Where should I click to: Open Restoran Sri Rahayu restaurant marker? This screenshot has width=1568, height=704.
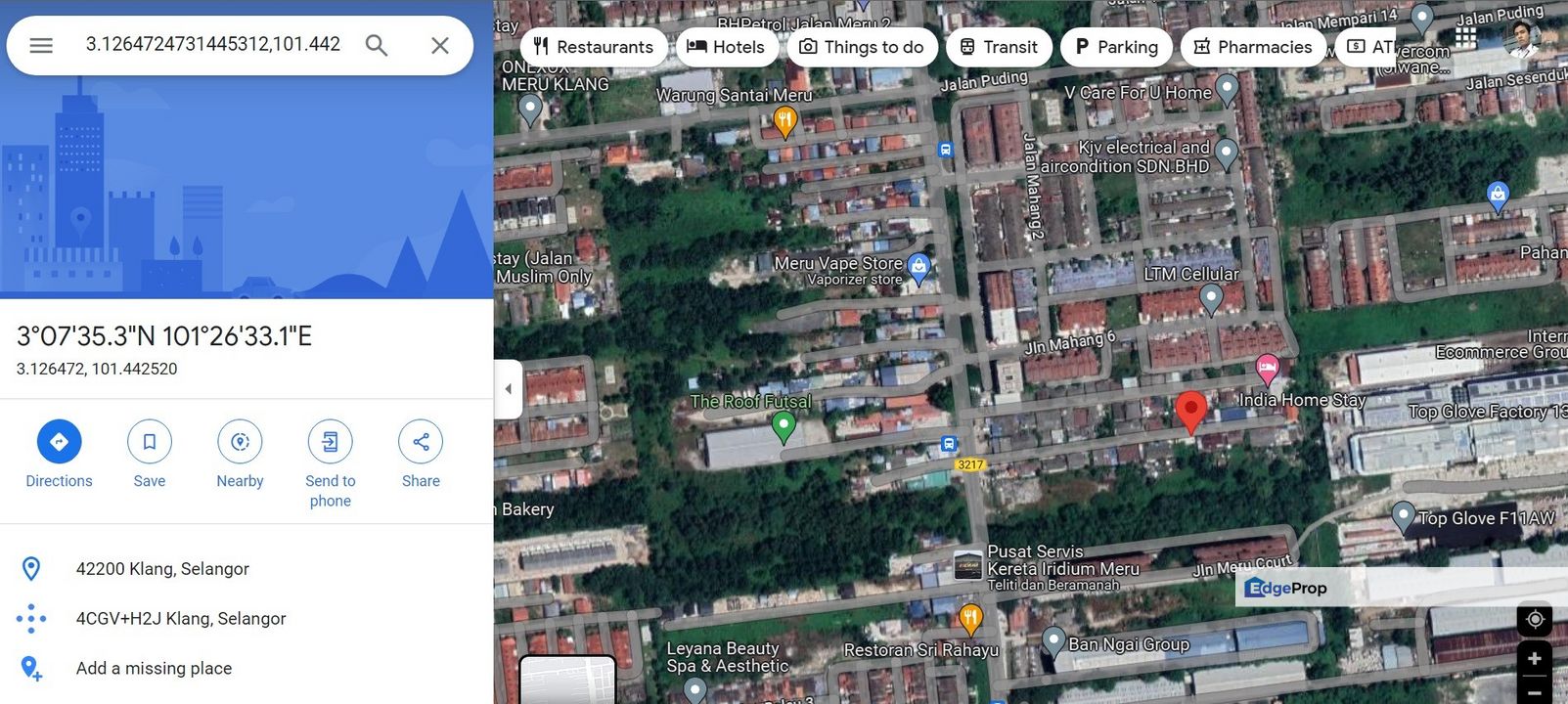point(969,619)
